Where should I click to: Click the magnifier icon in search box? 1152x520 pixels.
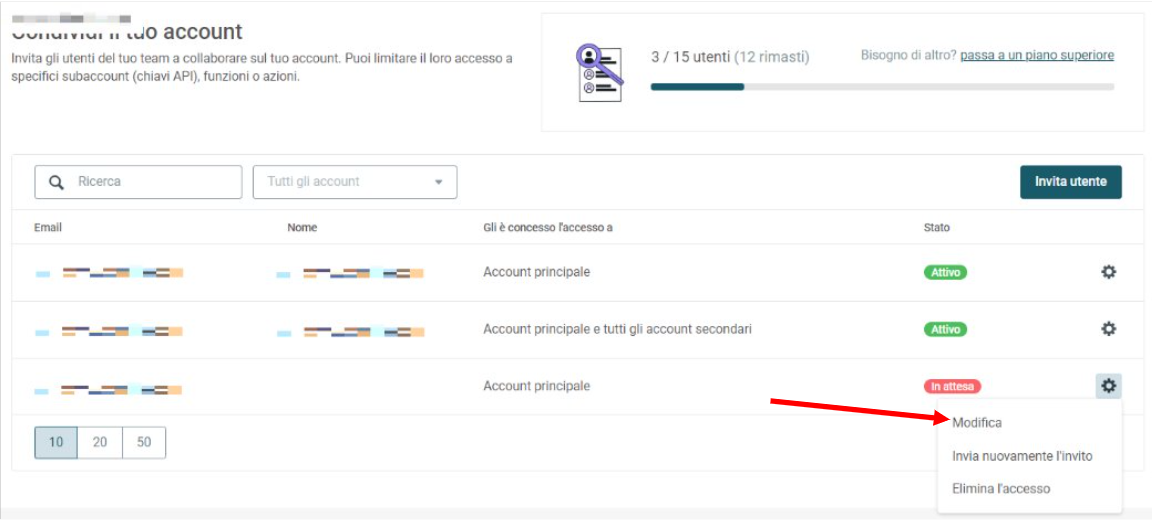coord(57,182)
